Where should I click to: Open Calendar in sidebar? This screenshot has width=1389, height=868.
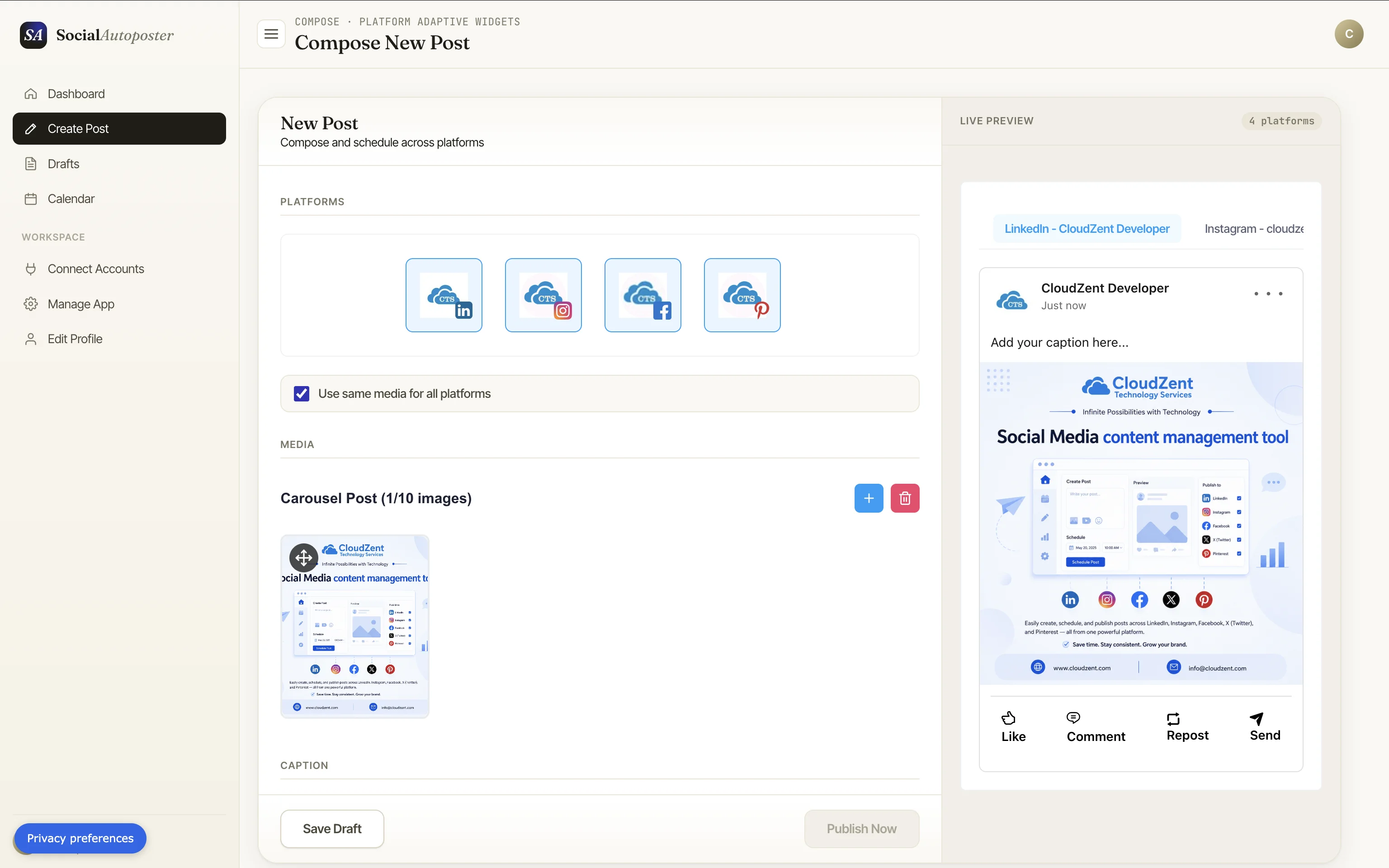(x=119, y=198)
